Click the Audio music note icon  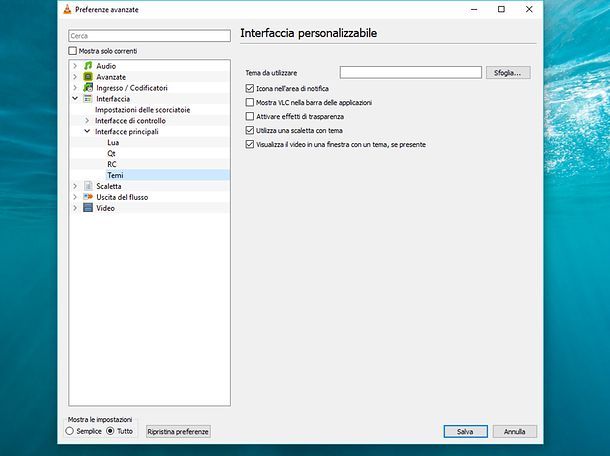pyautogui.click(x=88, y=66)
